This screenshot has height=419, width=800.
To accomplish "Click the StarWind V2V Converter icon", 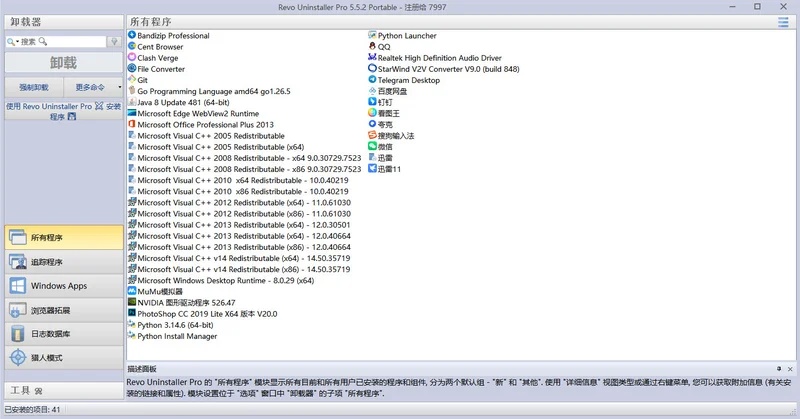I will click(x=372, y=68).
